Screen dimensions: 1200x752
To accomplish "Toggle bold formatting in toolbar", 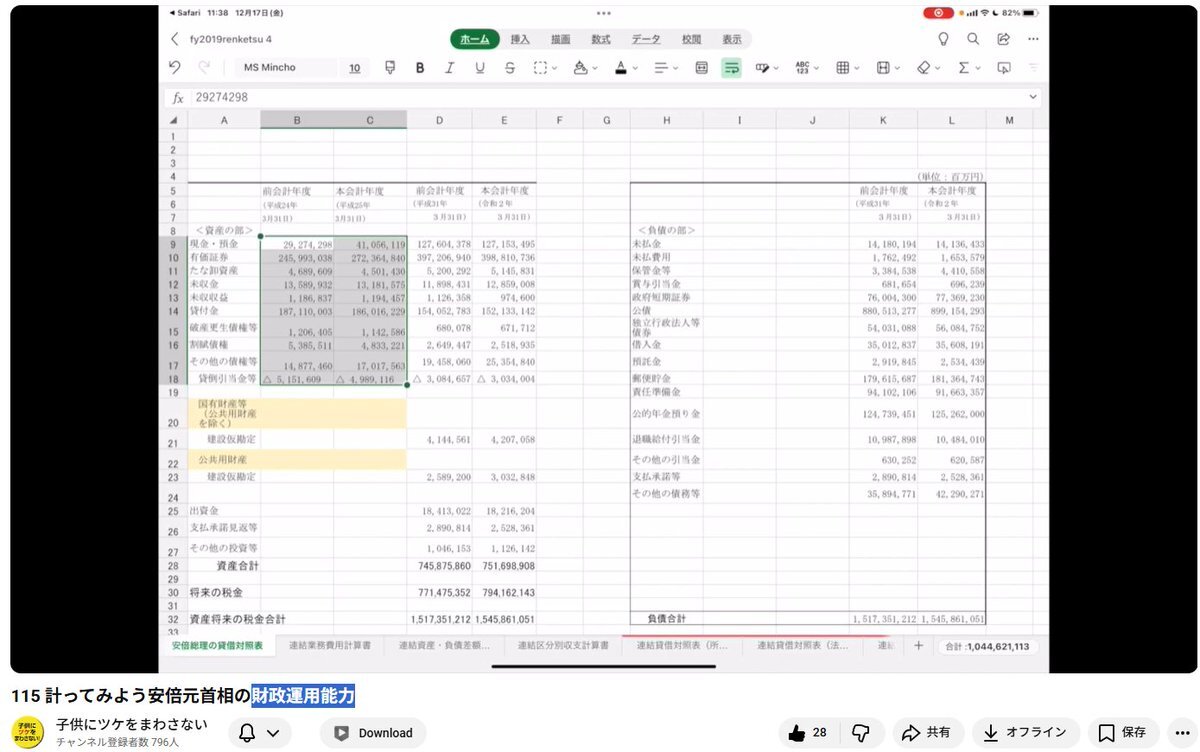I will click(x=420, y=68).
